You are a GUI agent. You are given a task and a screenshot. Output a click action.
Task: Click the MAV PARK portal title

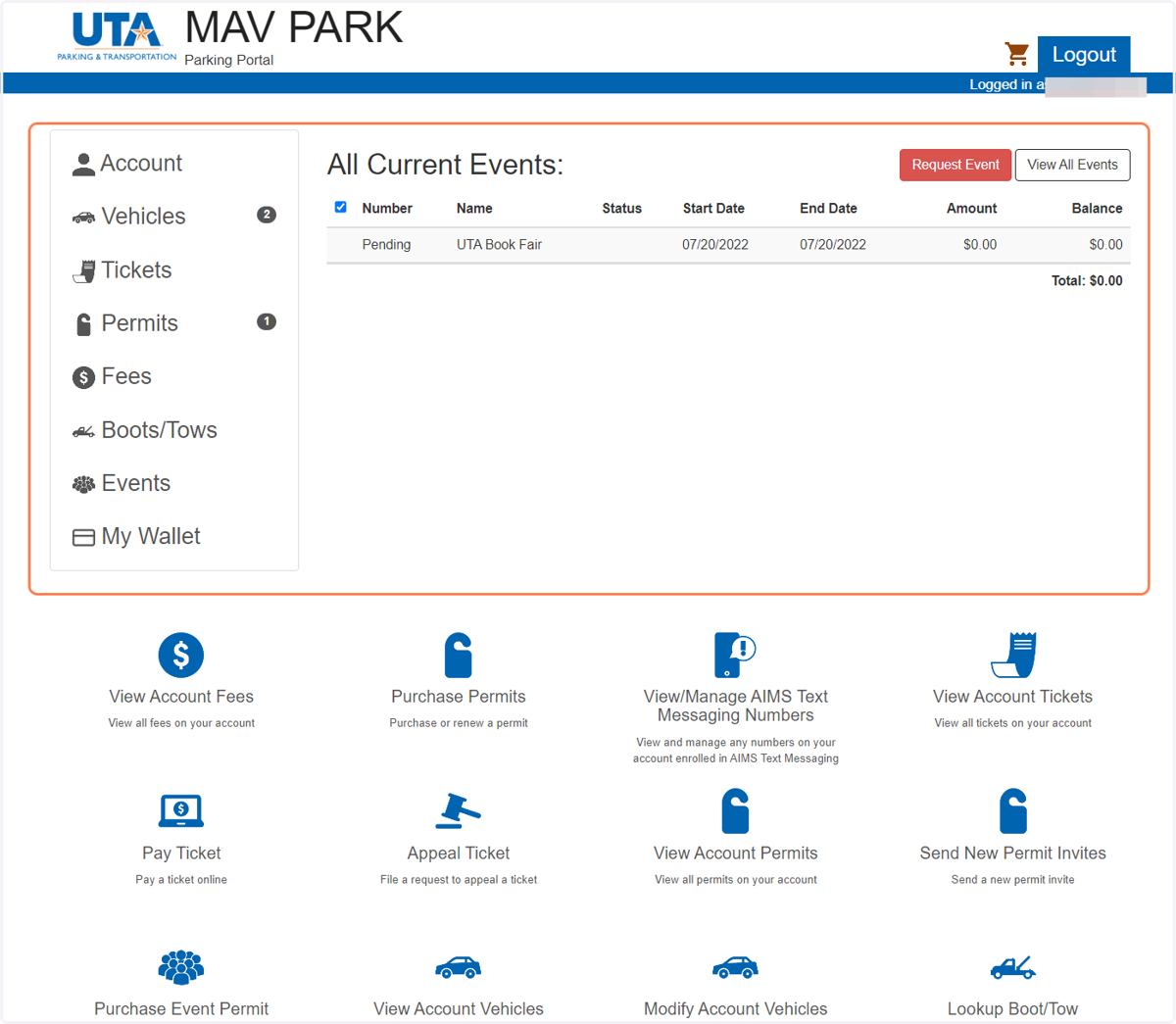click(x=293, y=27)
